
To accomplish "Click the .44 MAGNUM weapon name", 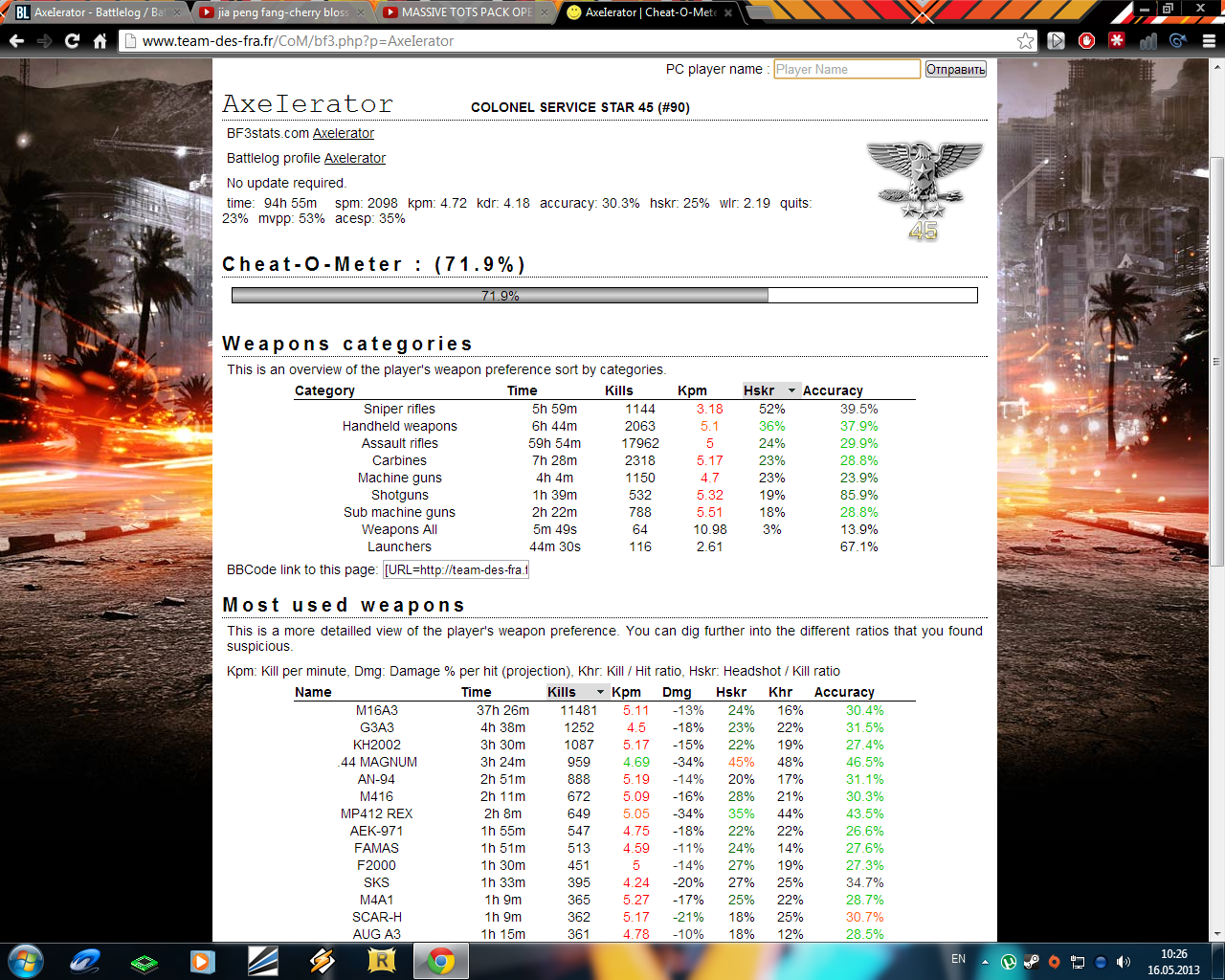I will click(x=377, y=762).
